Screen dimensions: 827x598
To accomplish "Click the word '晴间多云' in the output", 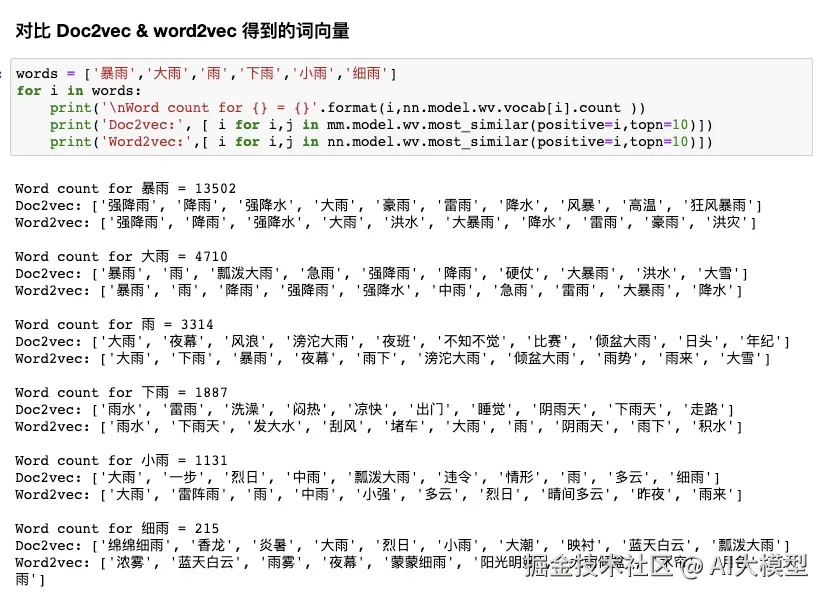I will 575,495.
